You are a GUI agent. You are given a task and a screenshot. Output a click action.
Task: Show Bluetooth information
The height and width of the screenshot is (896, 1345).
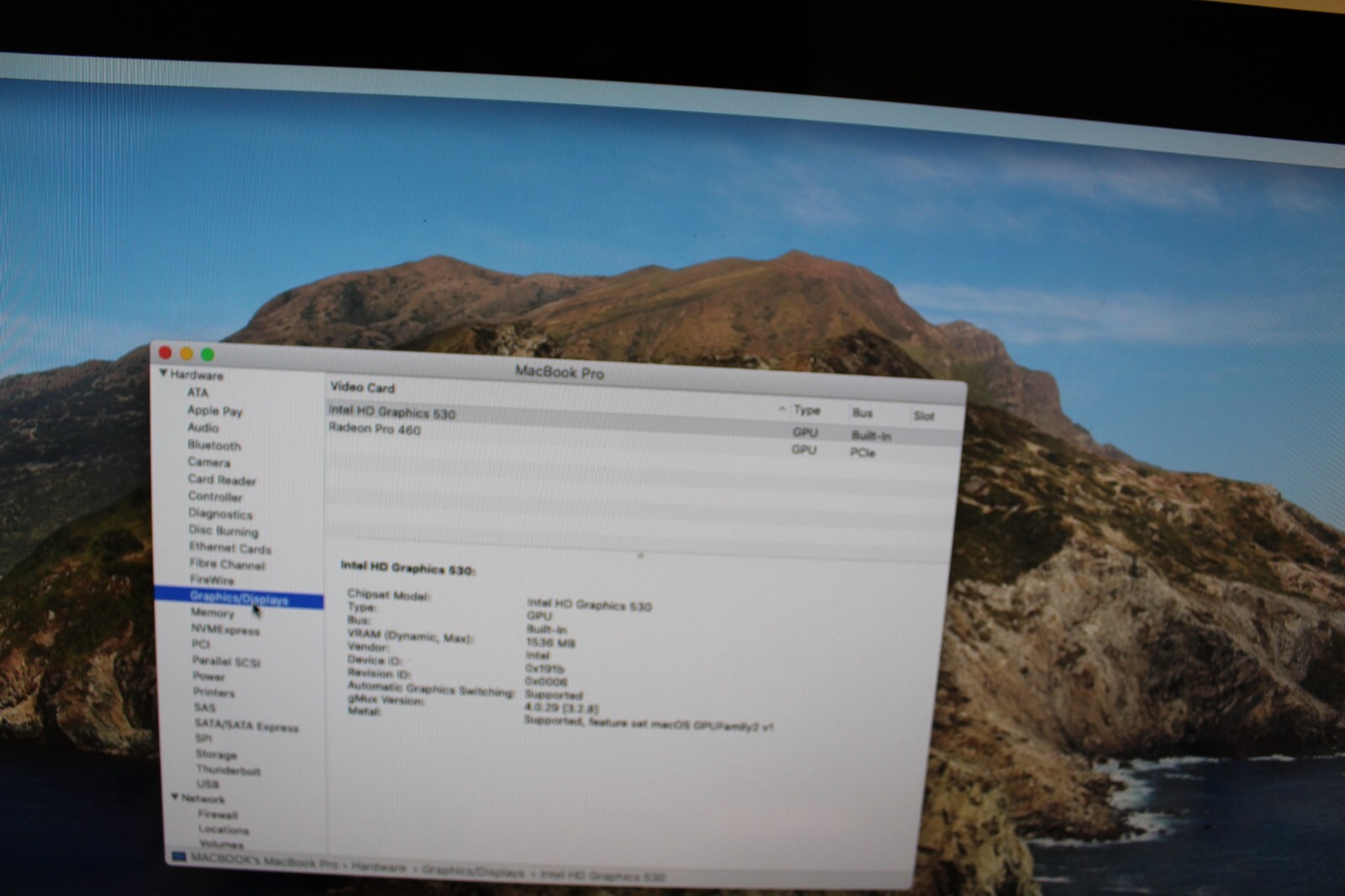[x=214, y=445]
